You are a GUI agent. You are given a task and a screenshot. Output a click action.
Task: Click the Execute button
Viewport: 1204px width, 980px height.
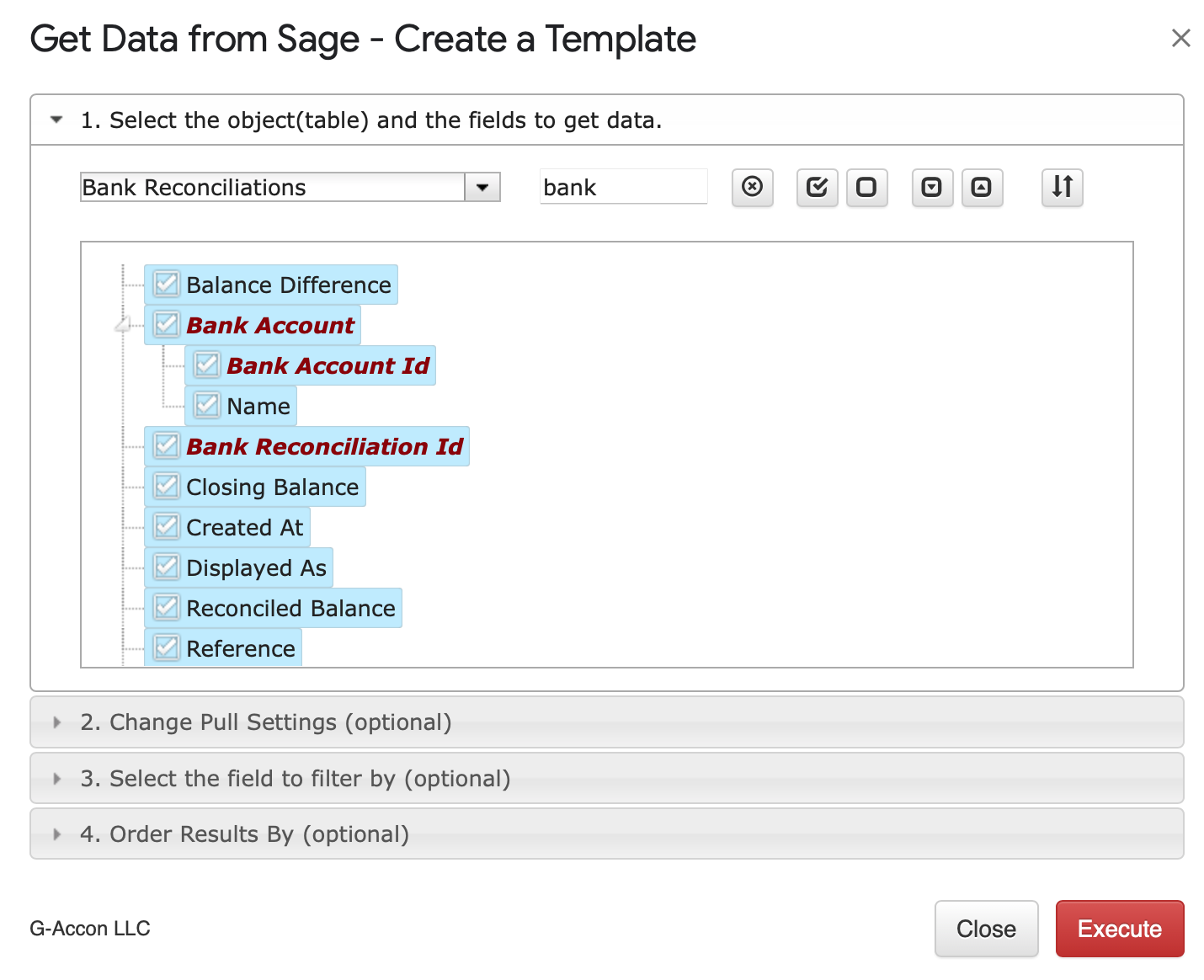1120,929
